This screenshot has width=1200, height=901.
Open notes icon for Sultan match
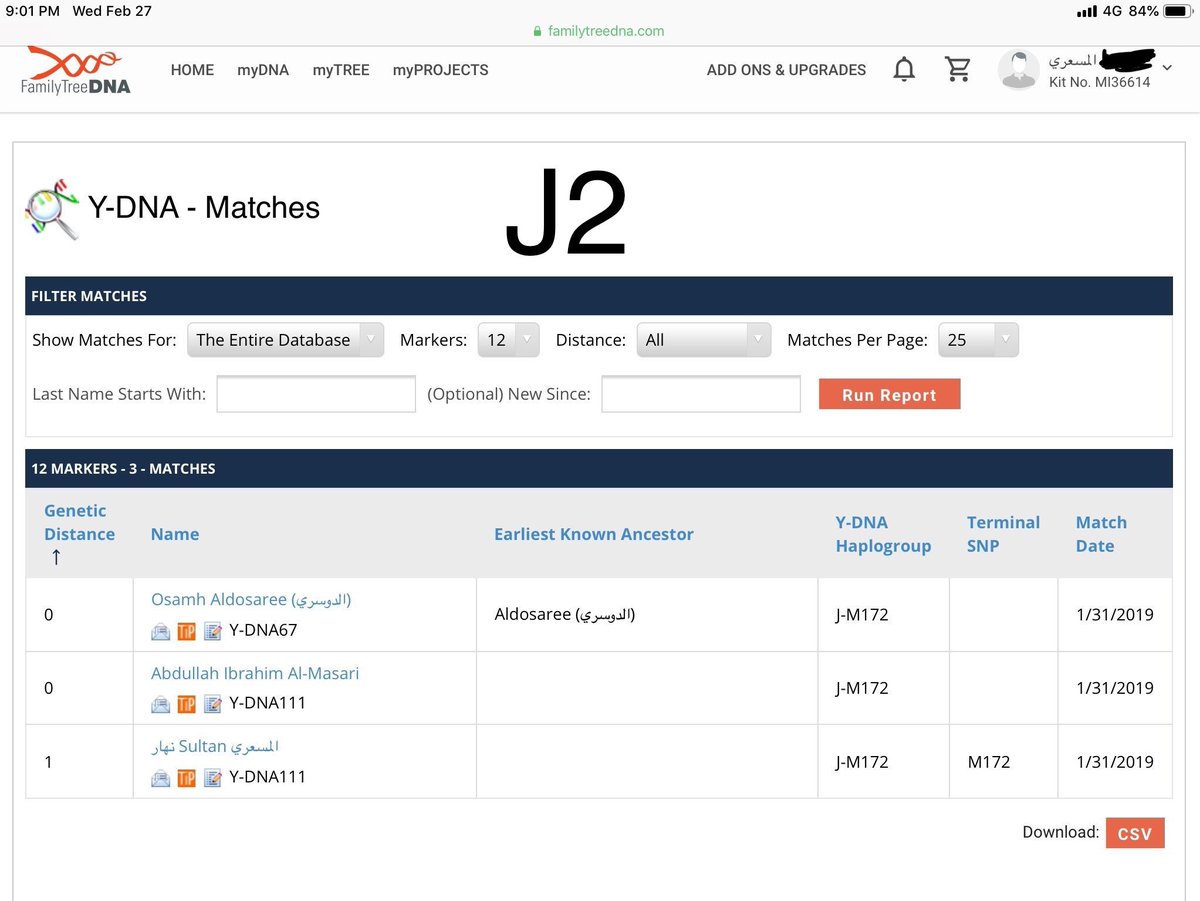pos(212,777)
